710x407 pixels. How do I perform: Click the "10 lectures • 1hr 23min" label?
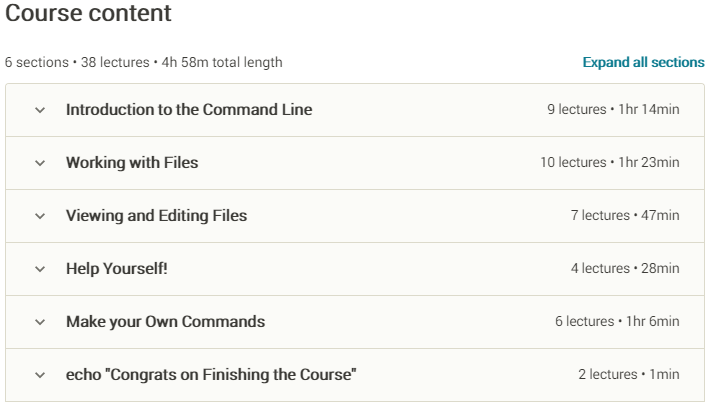609,163
